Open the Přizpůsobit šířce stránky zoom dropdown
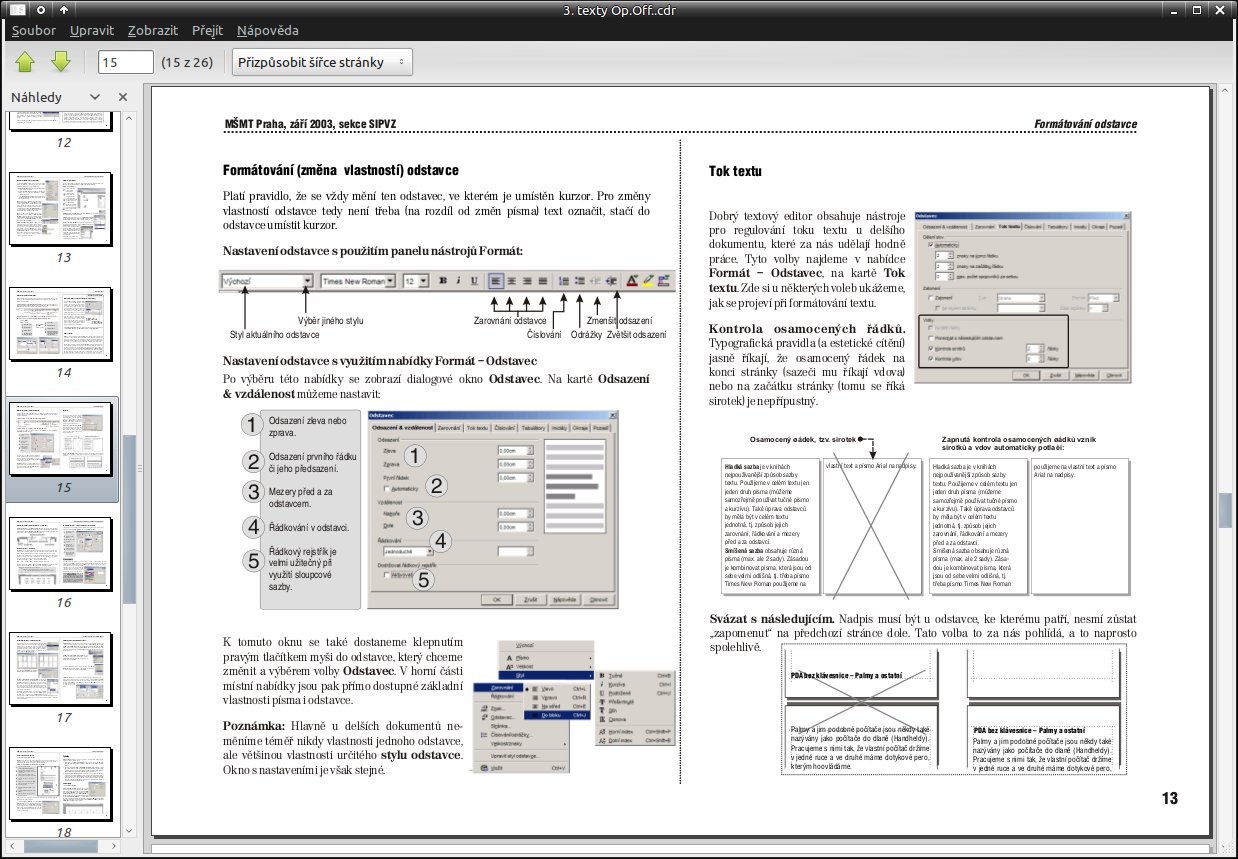 pos(322,62)
